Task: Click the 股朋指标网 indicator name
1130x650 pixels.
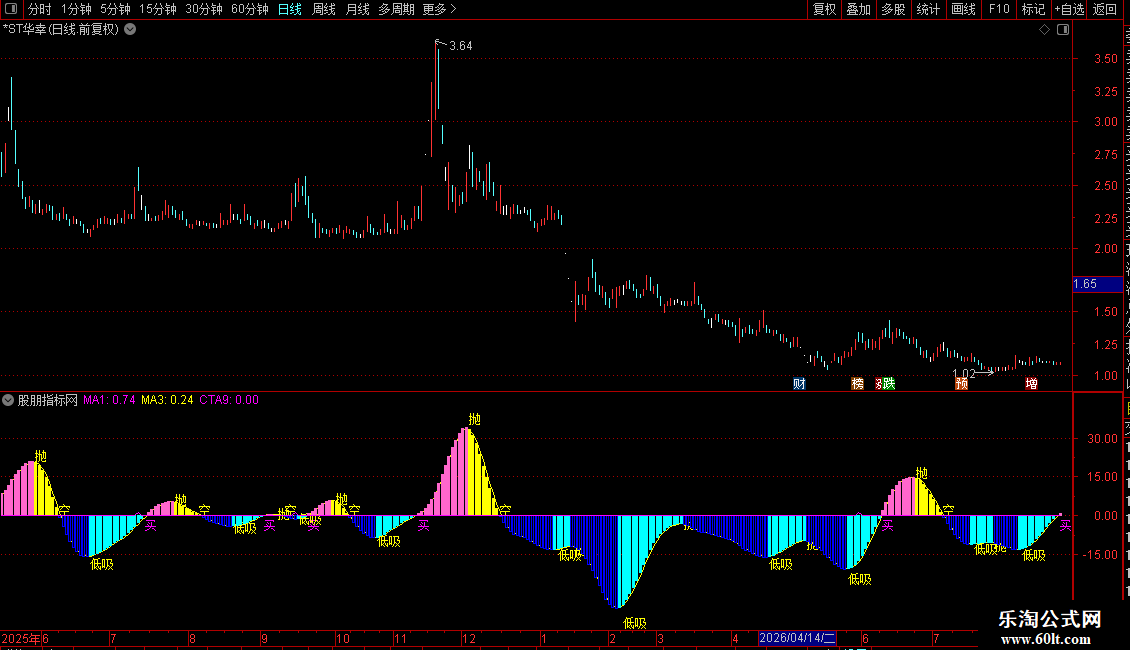Action: [48, 400]
